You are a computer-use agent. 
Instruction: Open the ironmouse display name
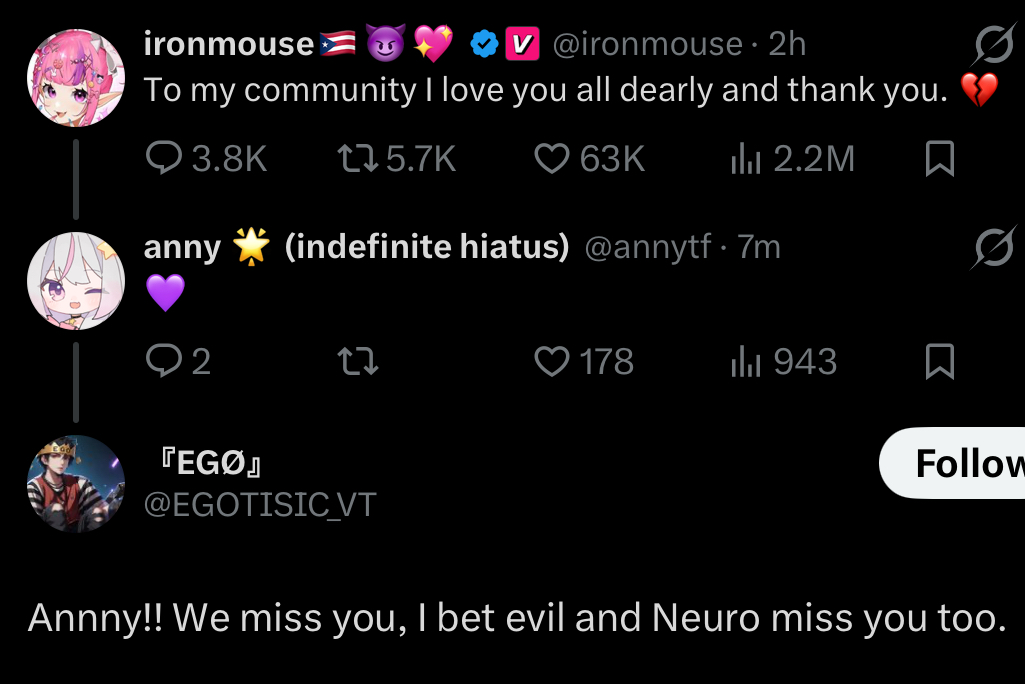[x=228, y=44]
